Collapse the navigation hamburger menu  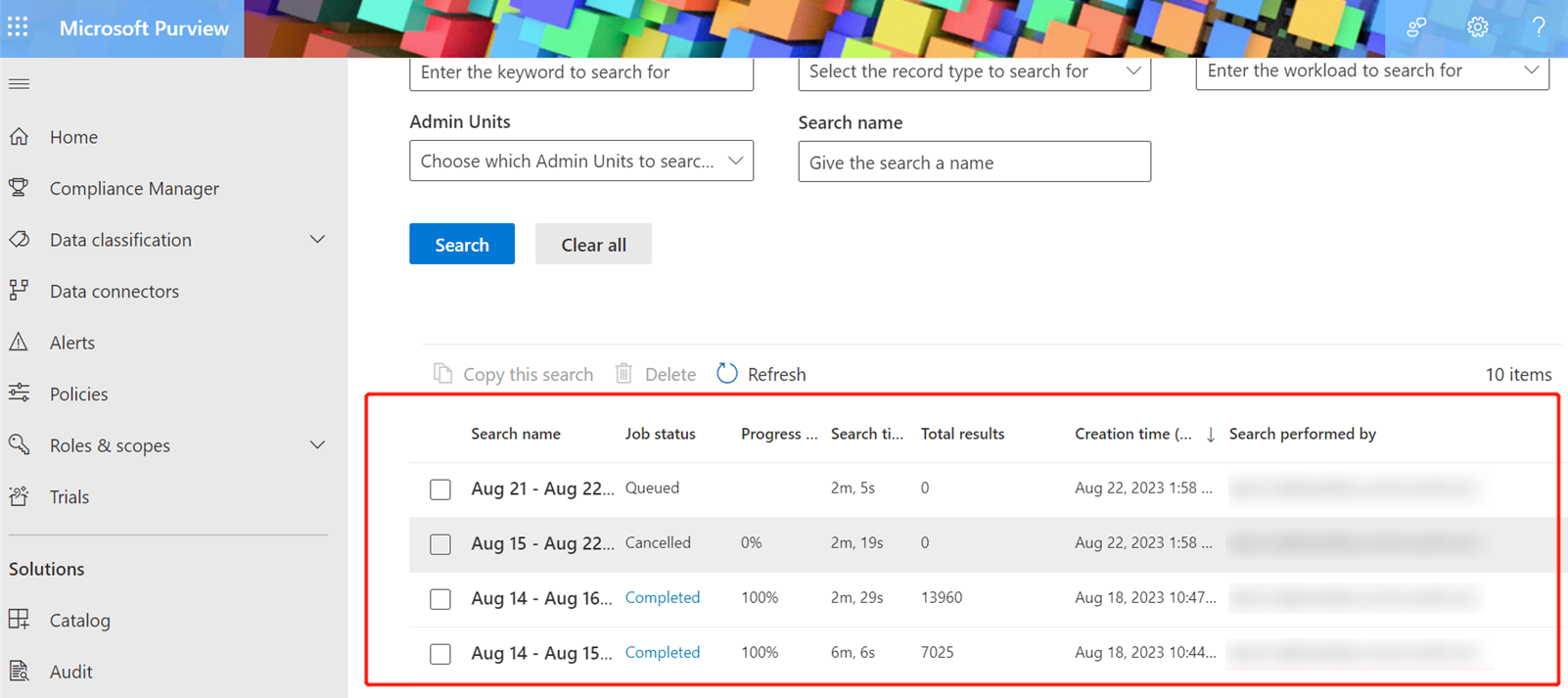pos(19,84)
